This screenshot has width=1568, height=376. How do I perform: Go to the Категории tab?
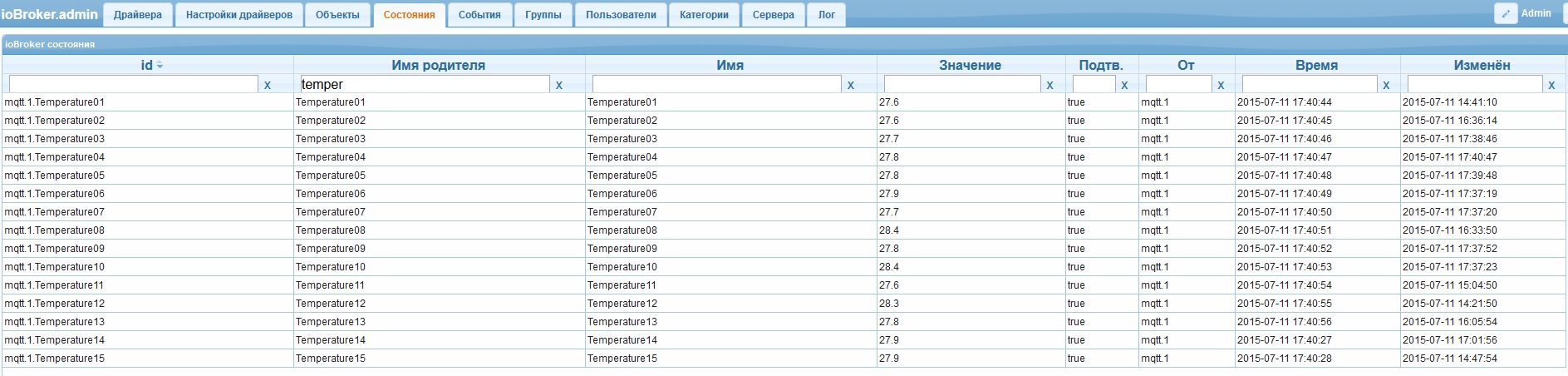[x=704, y=15]
